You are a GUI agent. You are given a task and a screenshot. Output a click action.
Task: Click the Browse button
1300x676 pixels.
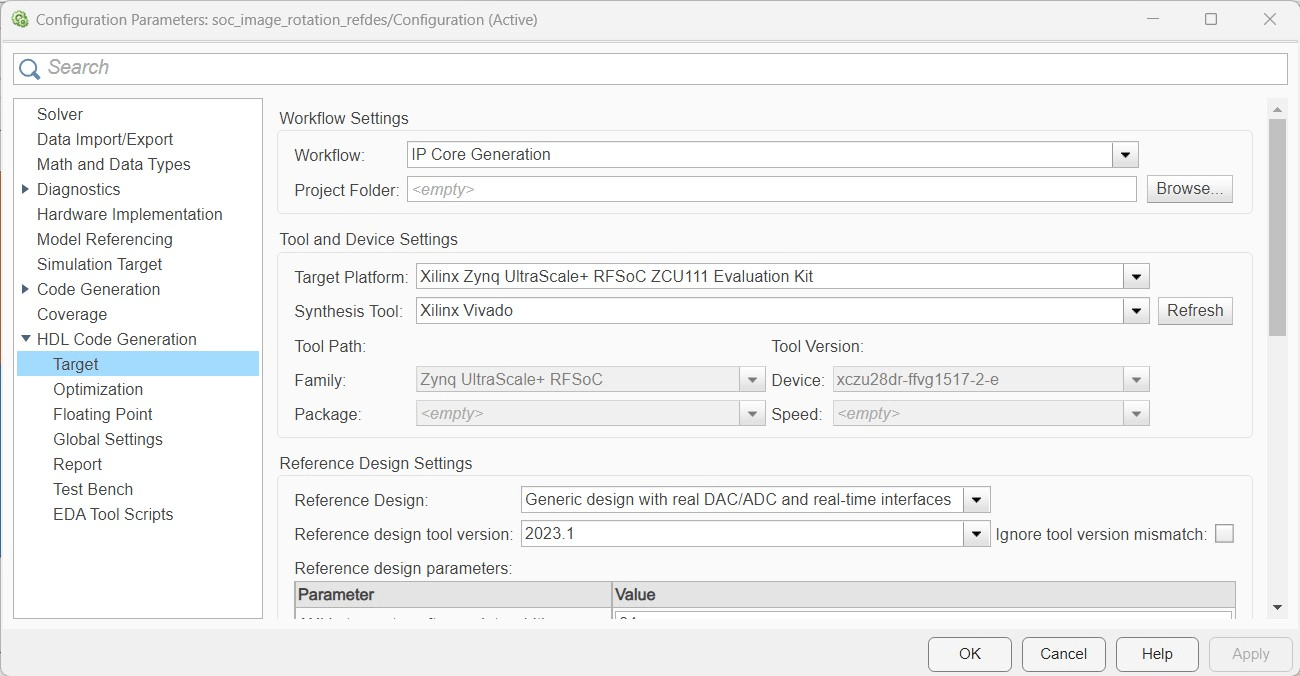click(1189, 189)
